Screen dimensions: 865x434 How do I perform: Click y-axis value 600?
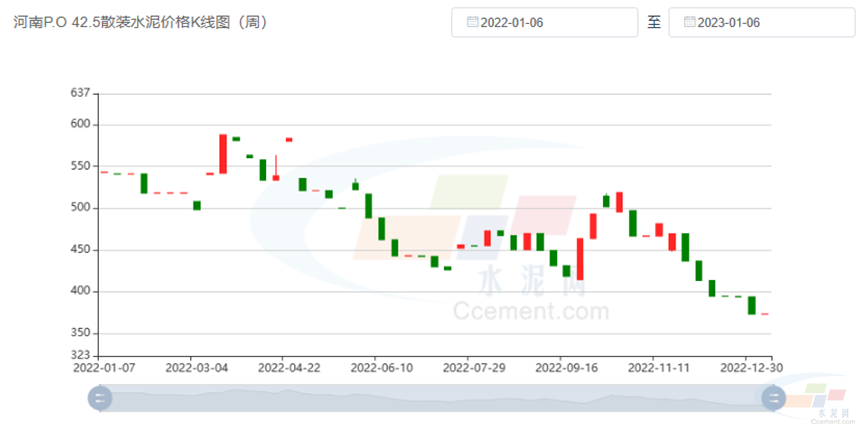pos(80,124)
